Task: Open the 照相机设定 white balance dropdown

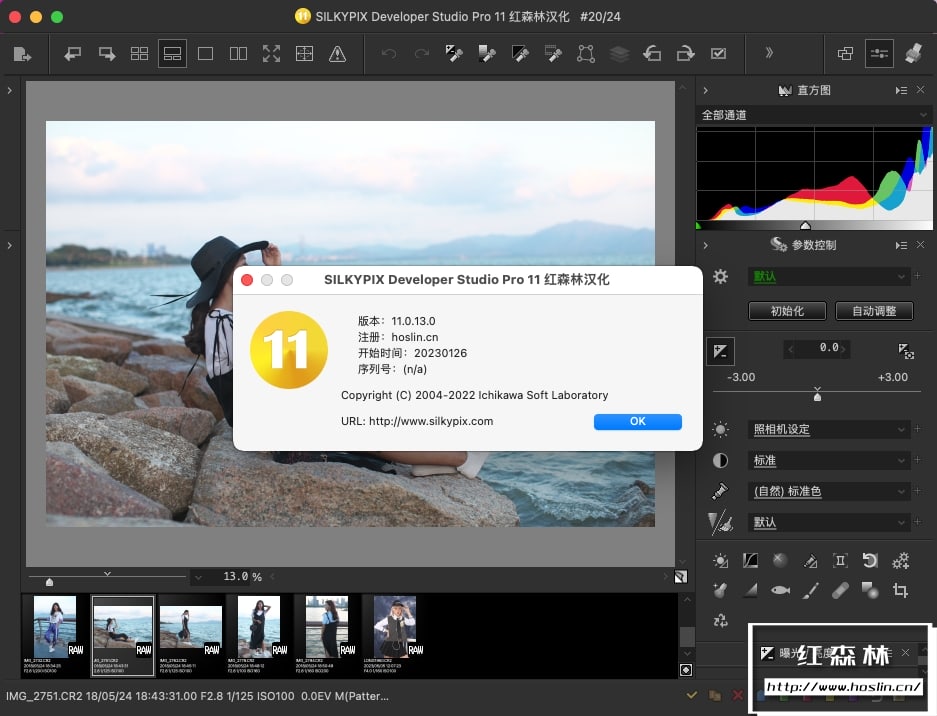Action: [829, 429]
